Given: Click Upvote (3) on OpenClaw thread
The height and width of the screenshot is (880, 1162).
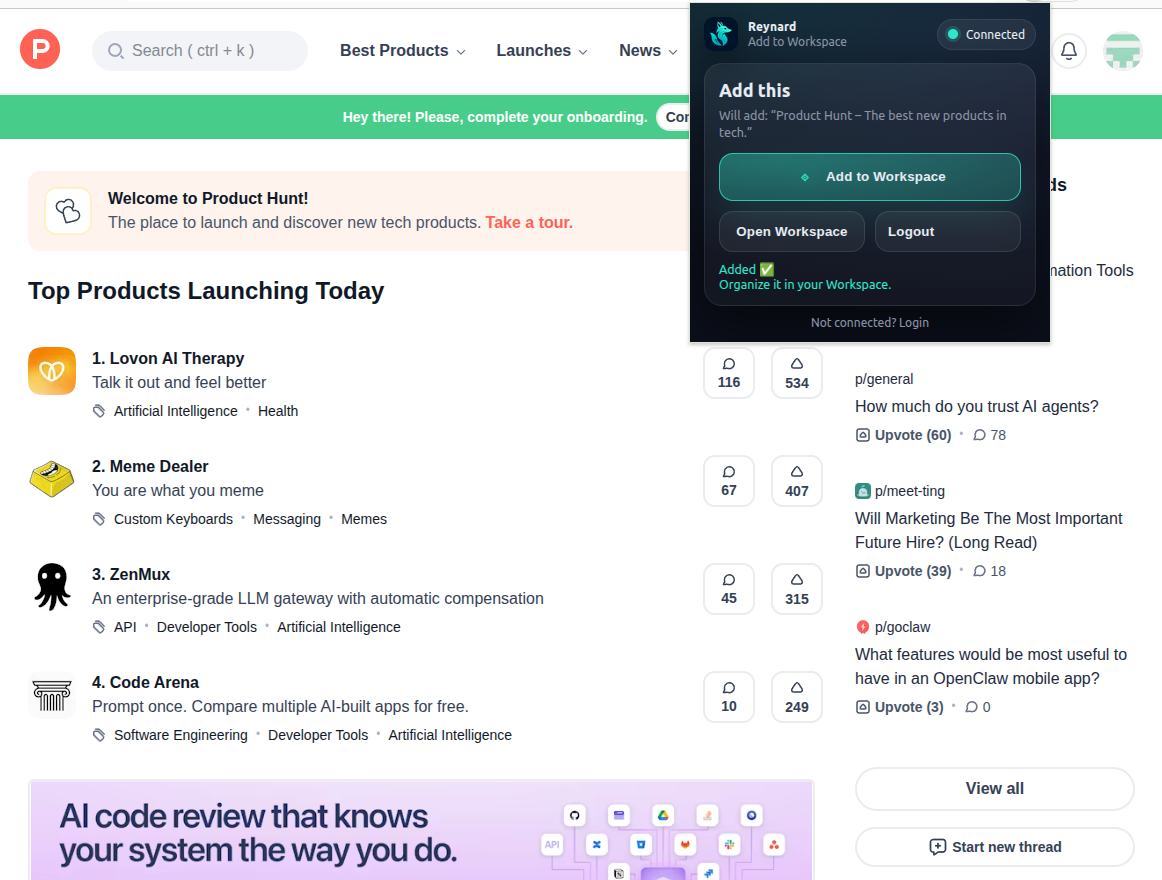Looking at the screenshot, I should (900, 707).
